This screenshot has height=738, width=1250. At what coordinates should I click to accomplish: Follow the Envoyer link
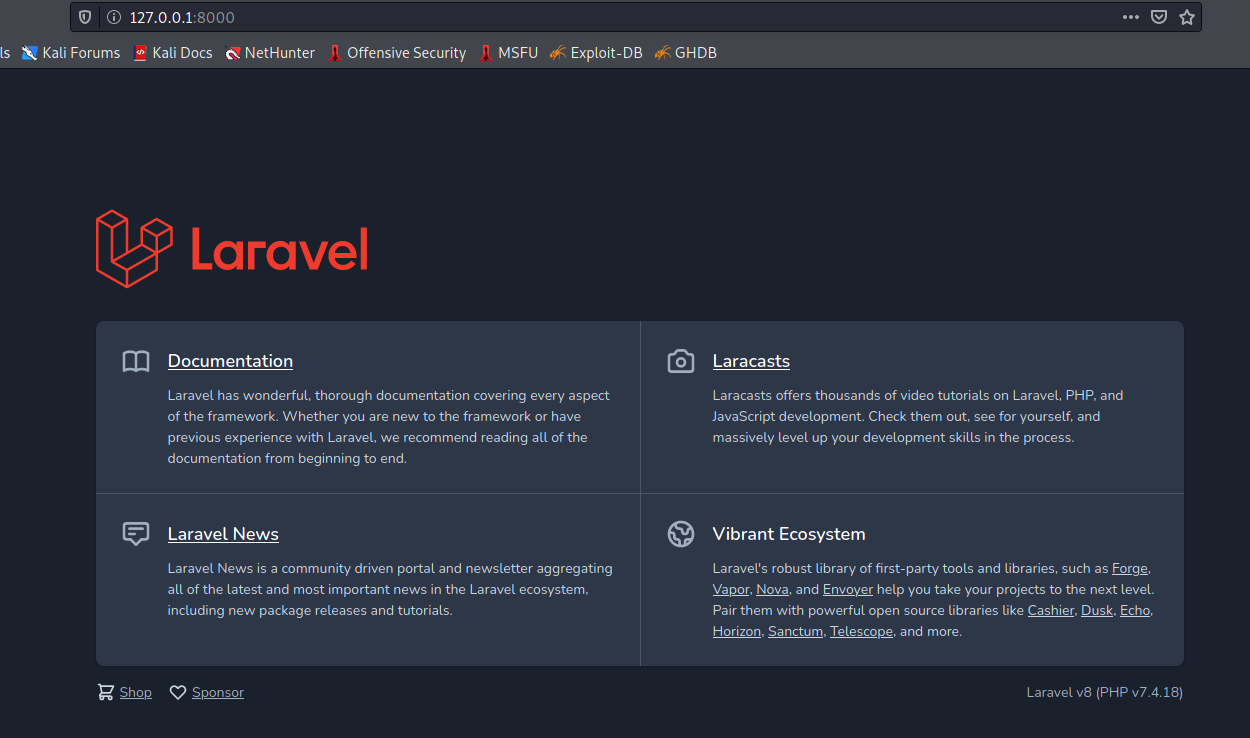coord(848,589)
